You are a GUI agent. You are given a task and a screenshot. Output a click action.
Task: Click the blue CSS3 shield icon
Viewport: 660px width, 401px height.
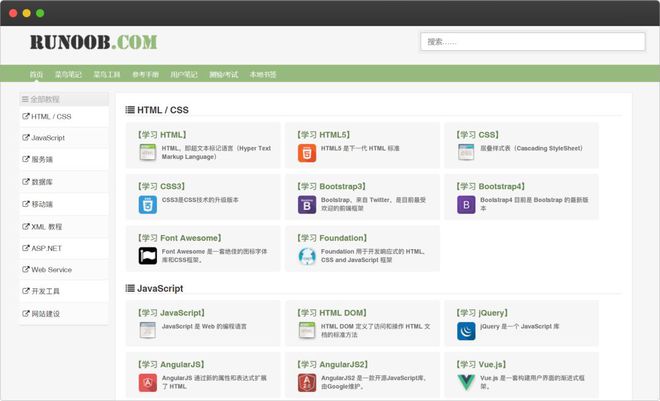click(148, 204)
